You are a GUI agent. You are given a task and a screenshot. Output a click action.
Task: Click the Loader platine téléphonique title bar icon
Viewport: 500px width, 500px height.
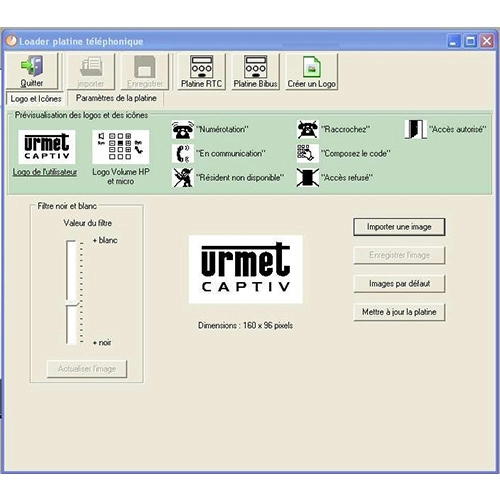tap(11, 41)
